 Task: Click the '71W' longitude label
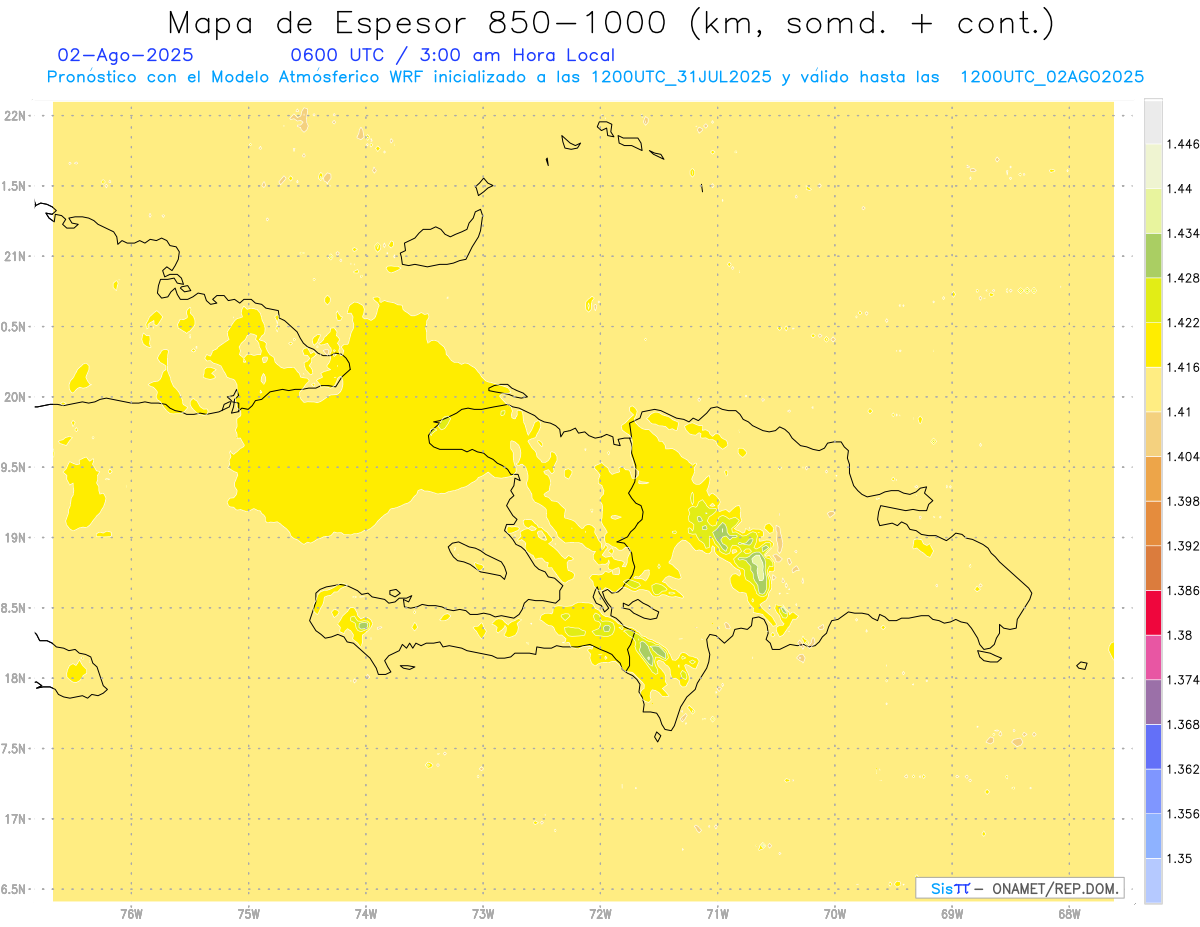point(717,914)
